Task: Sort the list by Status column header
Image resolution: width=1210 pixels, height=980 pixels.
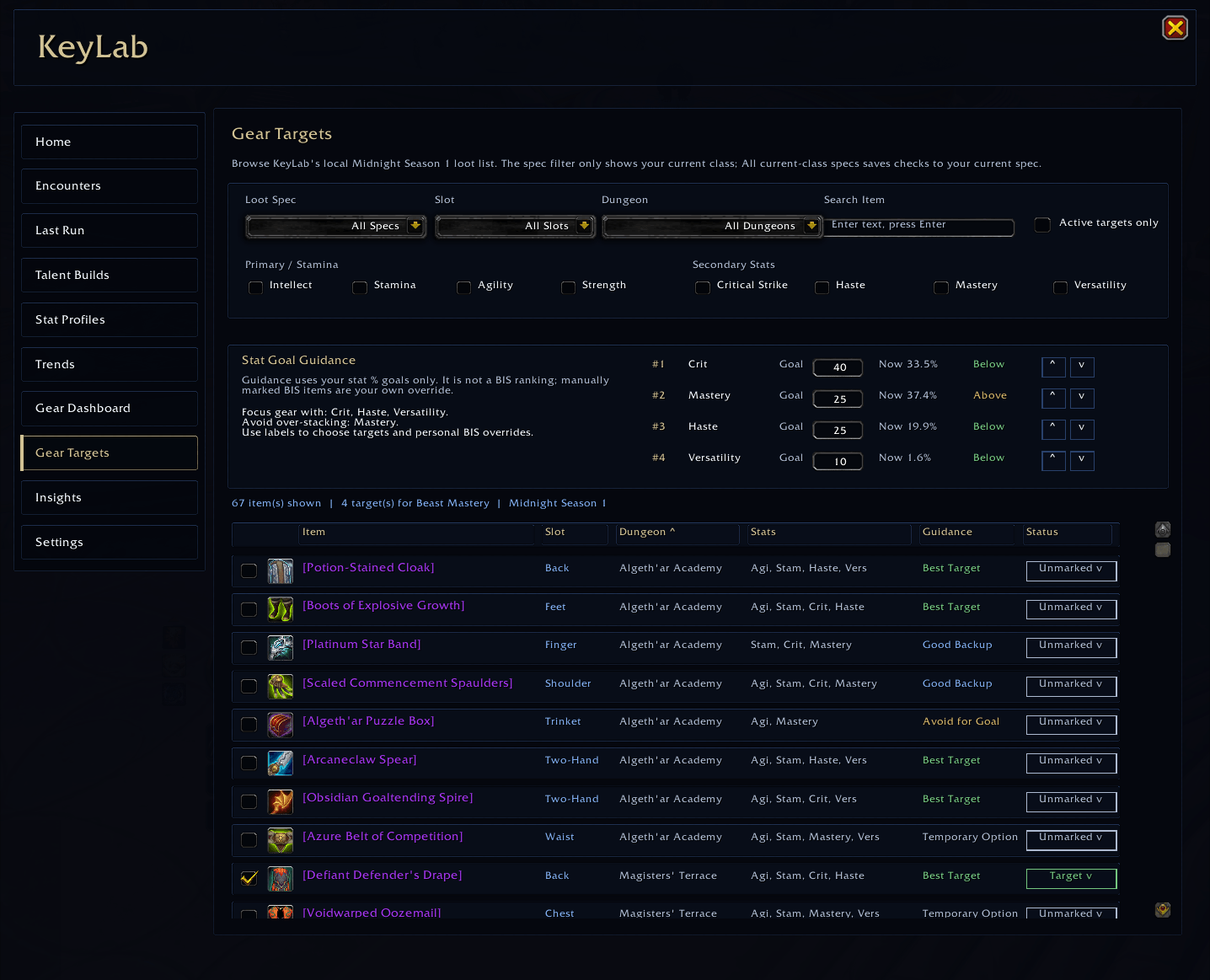Action: point(1068,533)
